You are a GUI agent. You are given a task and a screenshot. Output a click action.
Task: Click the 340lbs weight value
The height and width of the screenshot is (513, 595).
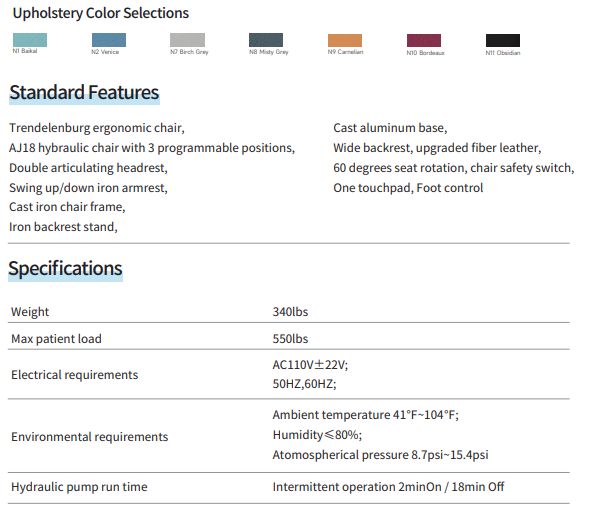tap(290, 312)
